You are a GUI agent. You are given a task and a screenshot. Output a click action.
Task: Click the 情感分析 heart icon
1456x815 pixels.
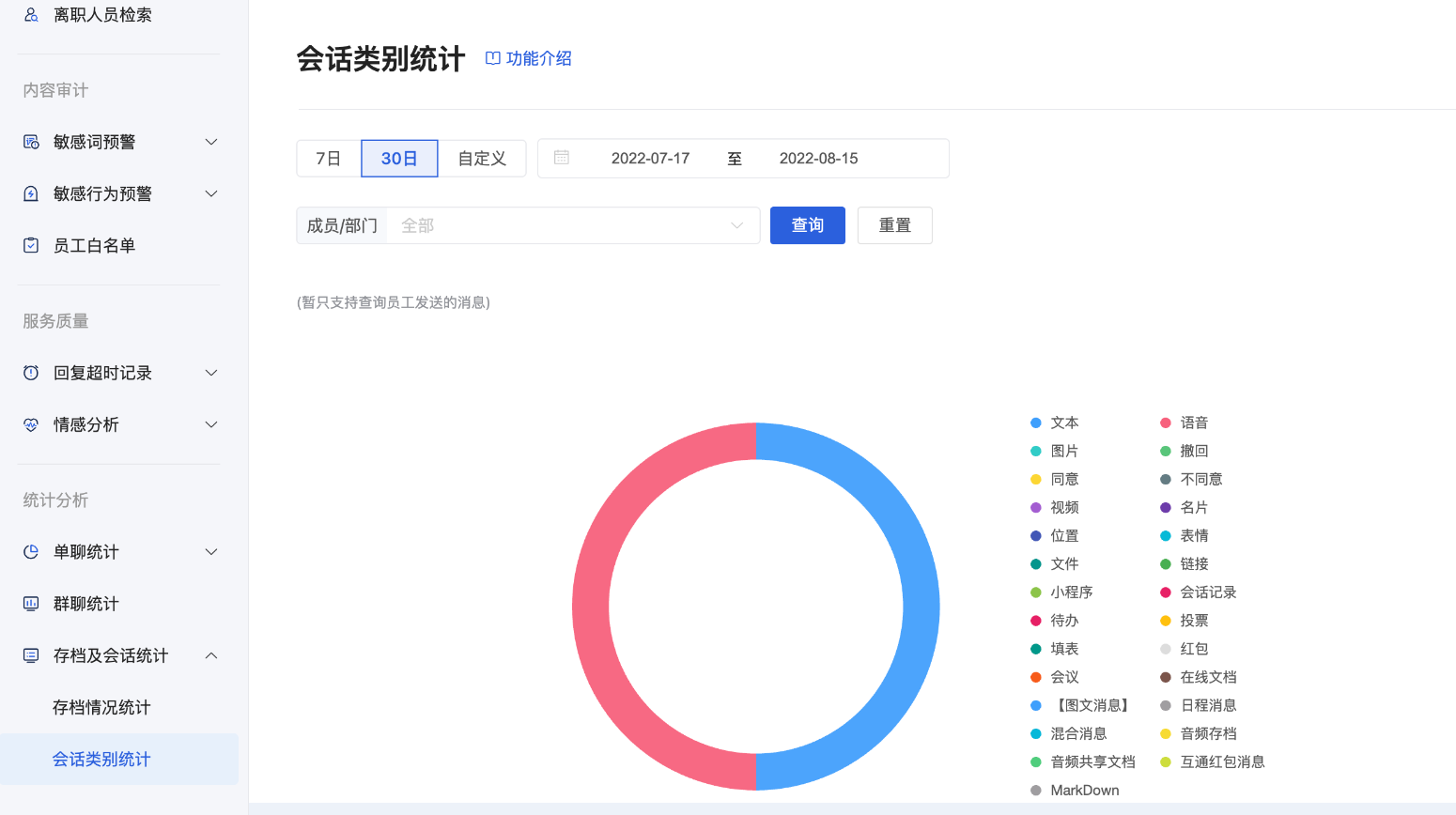[31, 424]
